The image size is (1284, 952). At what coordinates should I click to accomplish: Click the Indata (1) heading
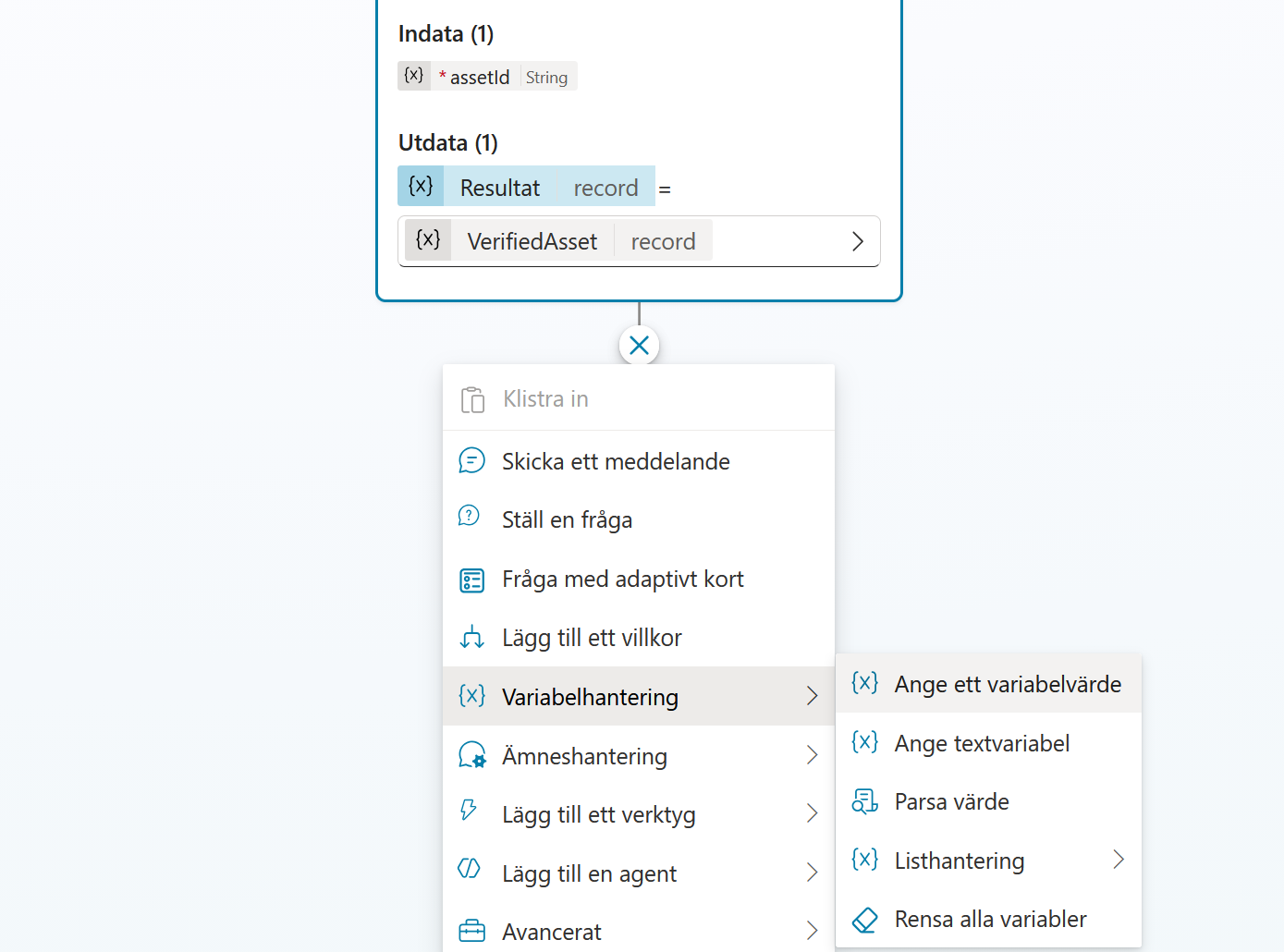(x=446, y=33)
